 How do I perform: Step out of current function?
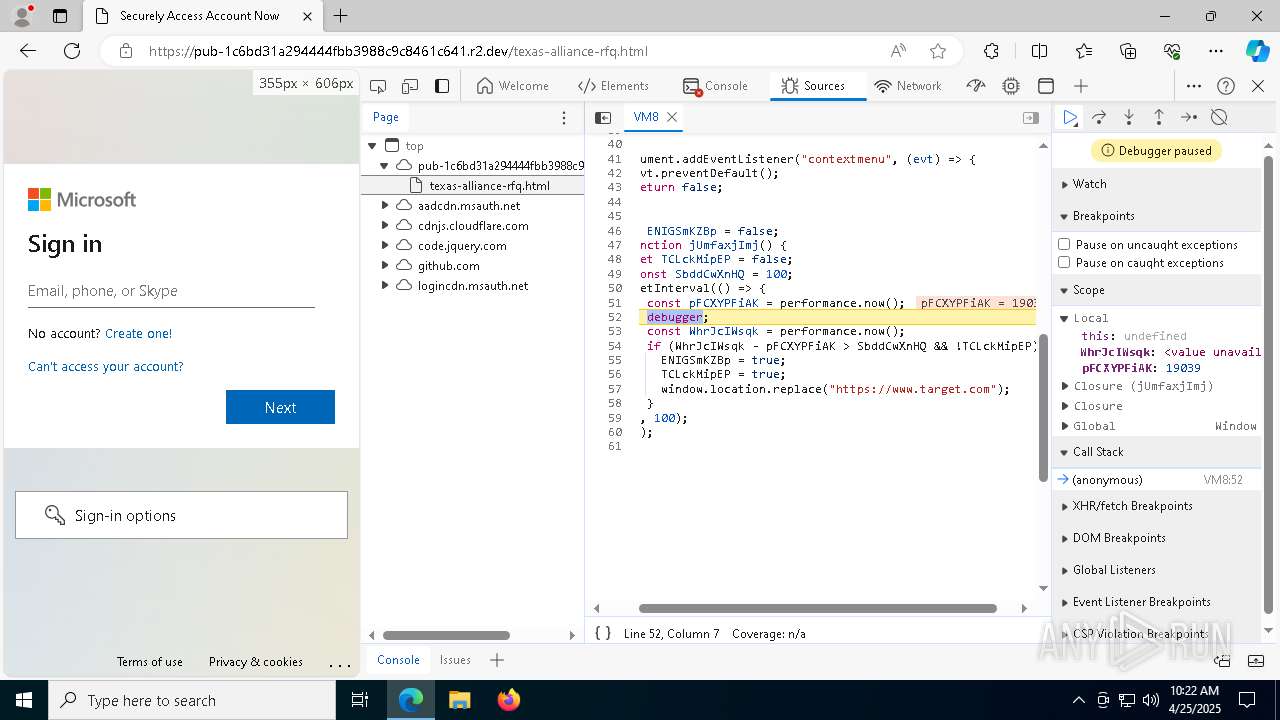pyautogui.click(x=1158, y=117)
